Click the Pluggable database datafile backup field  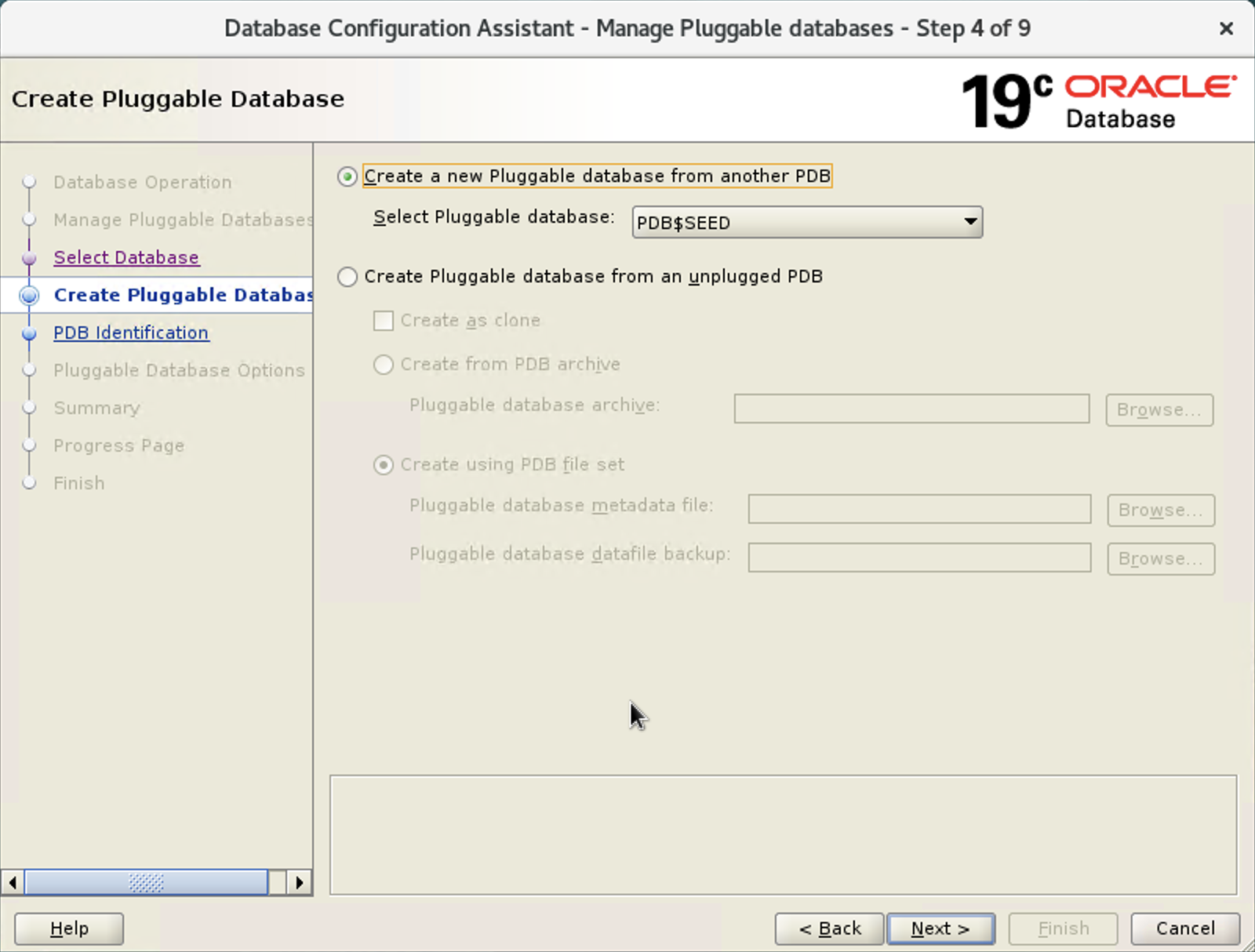click(x=919, y=558)
